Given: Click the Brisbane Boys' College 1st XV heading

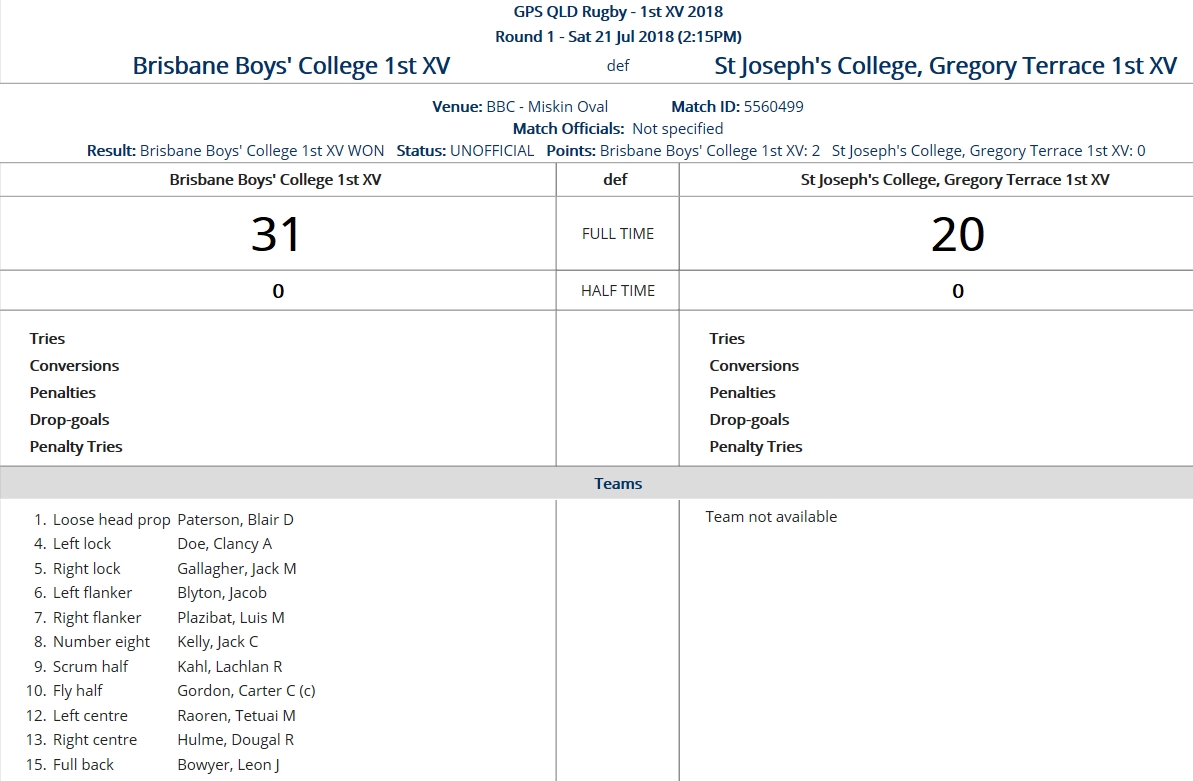Looking at the screenshot, I should click(x=291, y=66).
